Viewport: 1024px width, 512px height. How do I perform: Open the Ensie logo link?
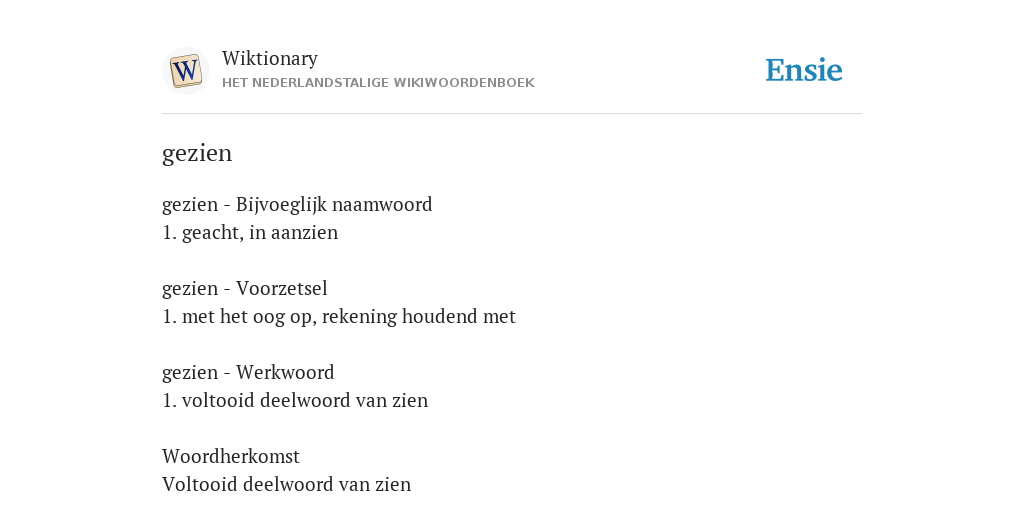[804, 71]
